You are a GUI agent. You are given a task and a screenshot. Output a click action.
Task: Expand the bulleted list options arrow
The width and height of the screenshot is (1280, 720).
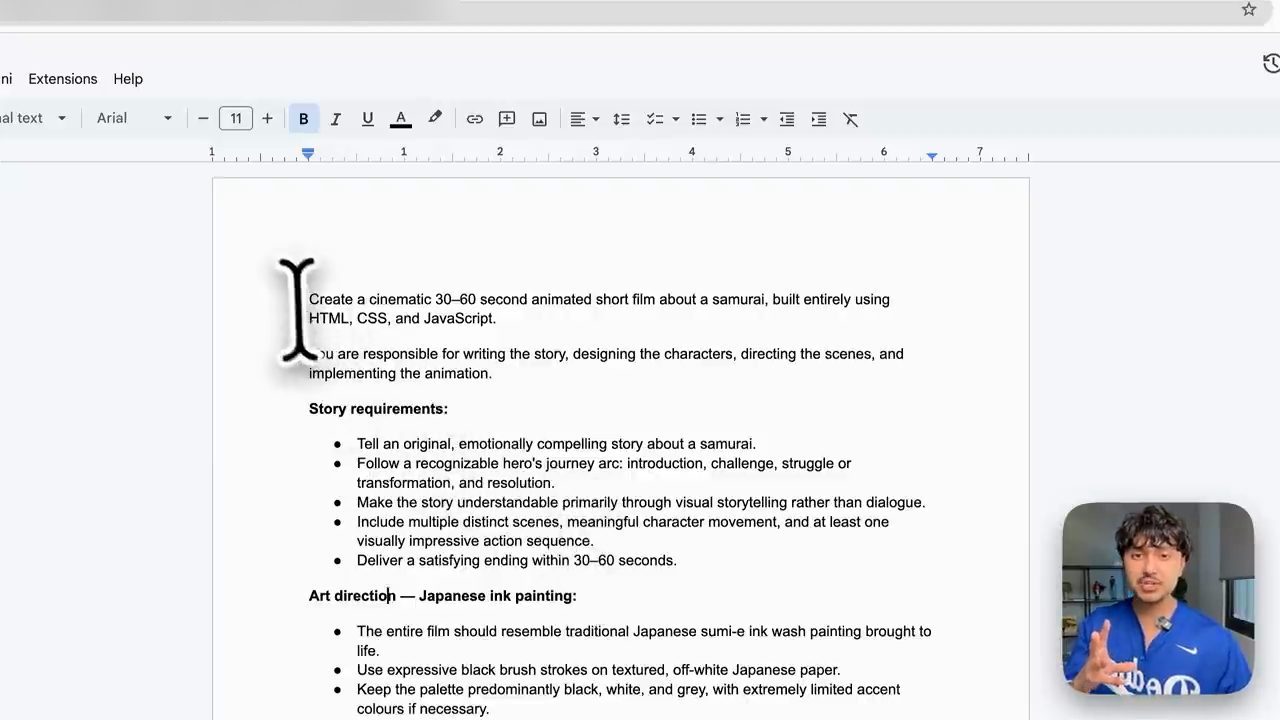click(719, 119)
